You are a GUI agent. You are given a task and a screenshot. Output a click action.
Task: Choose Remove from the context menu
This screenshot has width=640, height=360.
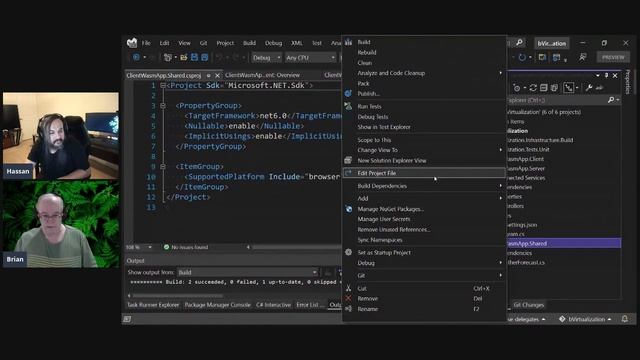point(424,298)
